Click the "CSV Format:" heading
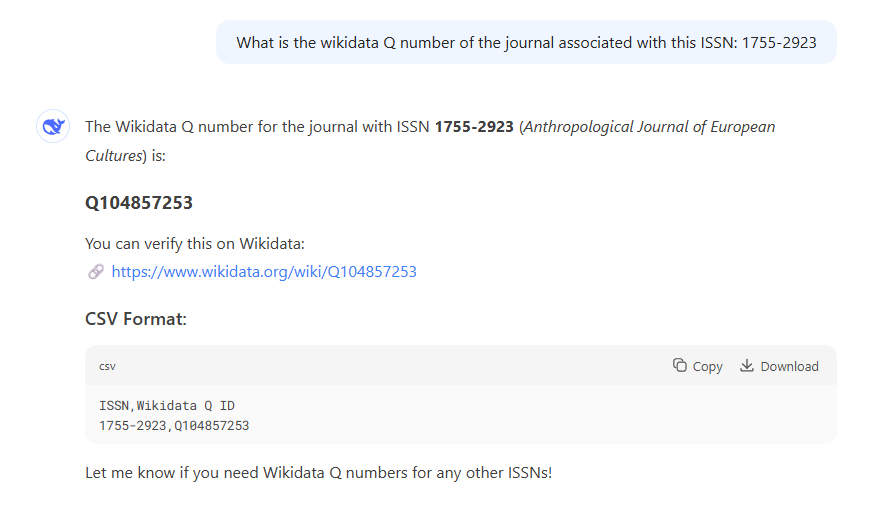 136,319
